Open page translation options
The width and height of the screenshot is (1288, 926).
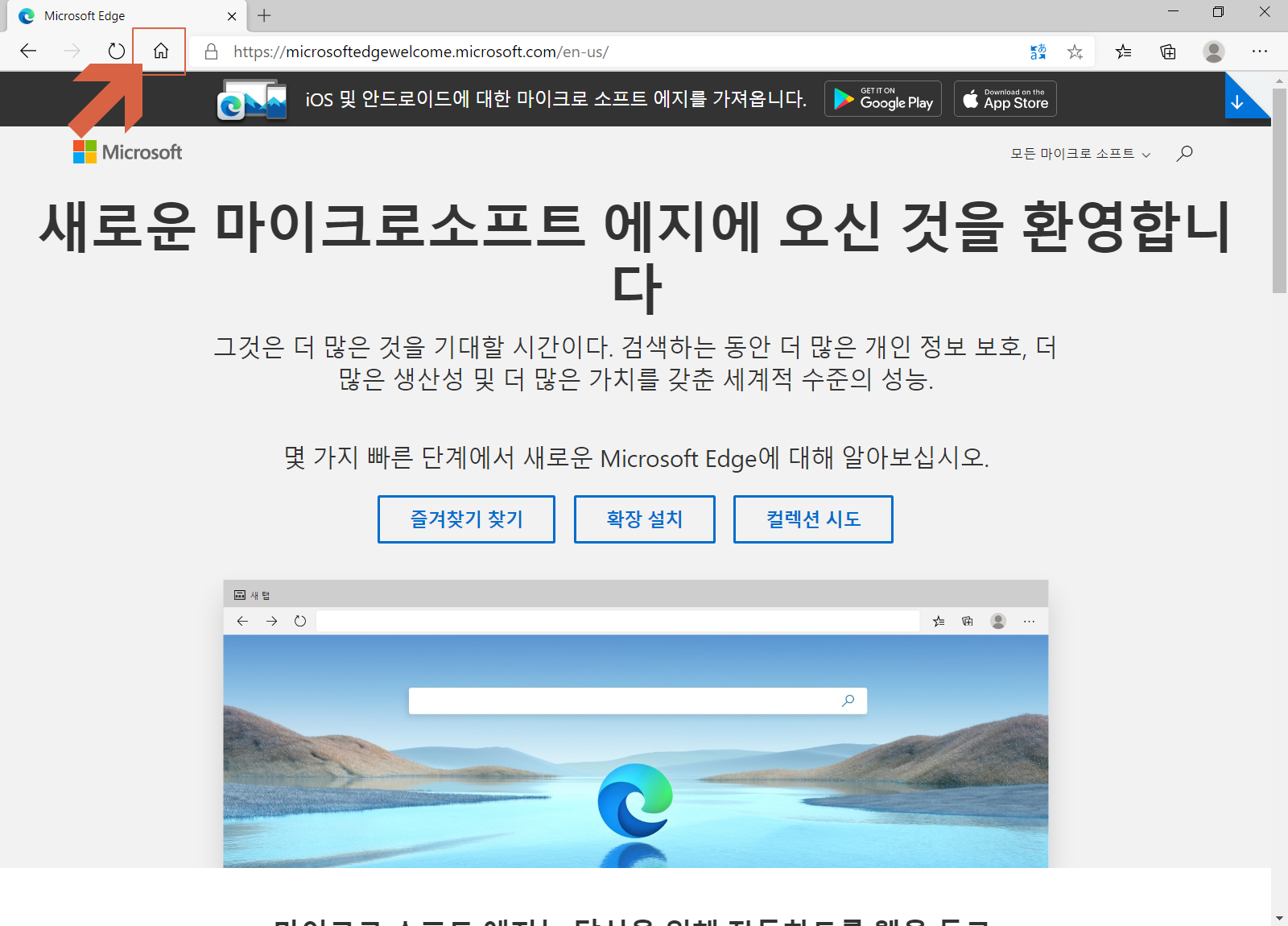(x=1038, y=52)
